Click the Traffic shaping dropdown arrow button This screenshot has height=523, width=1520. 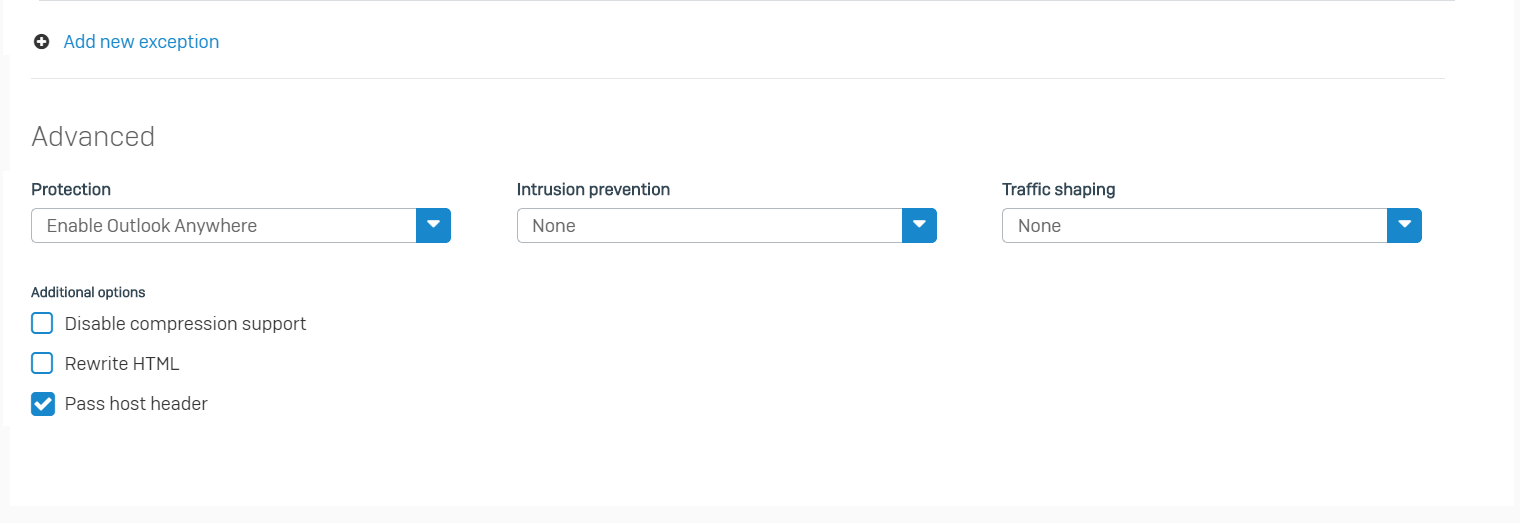pyautogui.click(x=1404, y=225)
